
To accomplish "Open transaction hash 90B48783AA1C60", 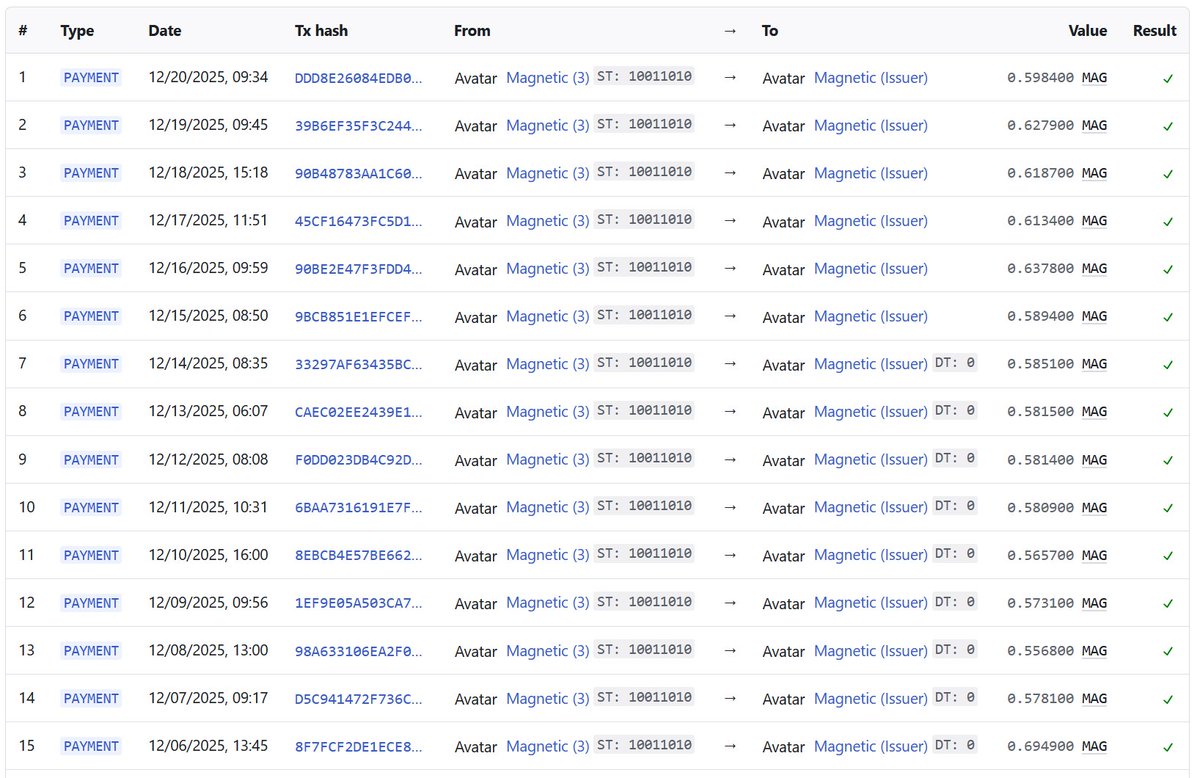I will pyautogui.click(x=358, y=174).
